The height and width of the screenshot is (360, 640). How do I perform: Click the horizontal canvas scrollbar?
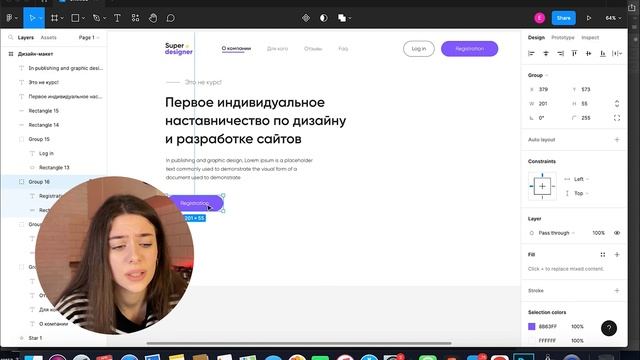[x=299, y=343]
